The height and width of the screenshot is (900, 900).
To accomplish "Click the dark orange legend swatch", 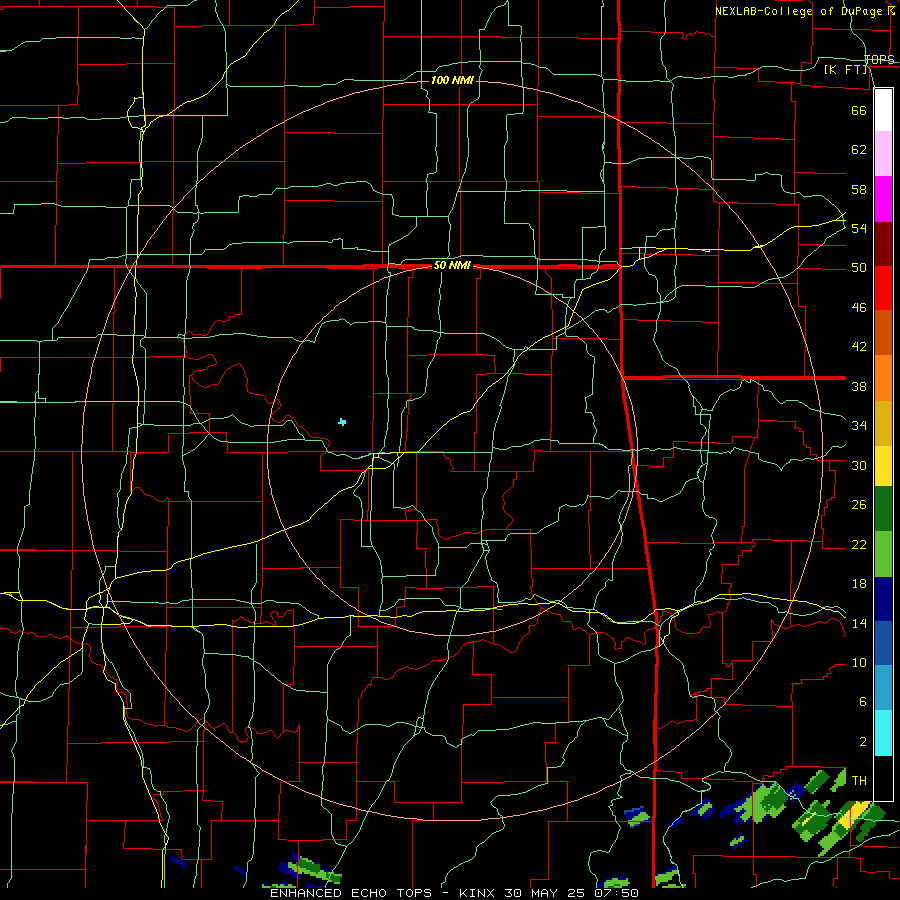I will coord(883,333).
